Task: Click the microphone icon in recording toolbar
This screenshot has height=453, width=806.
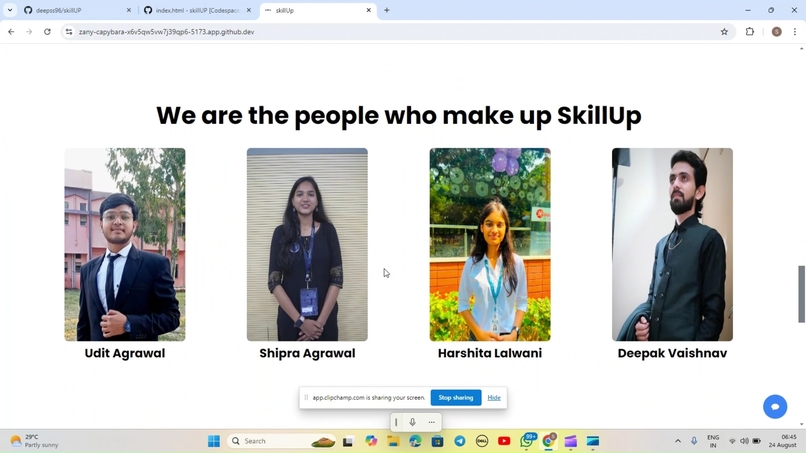Action: click(412, 422)
